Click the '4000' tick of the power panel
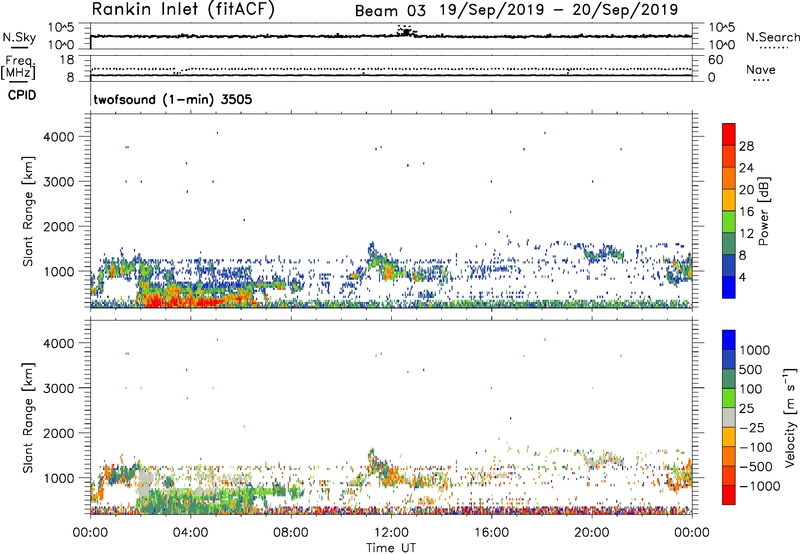 (x=58, y=137)
